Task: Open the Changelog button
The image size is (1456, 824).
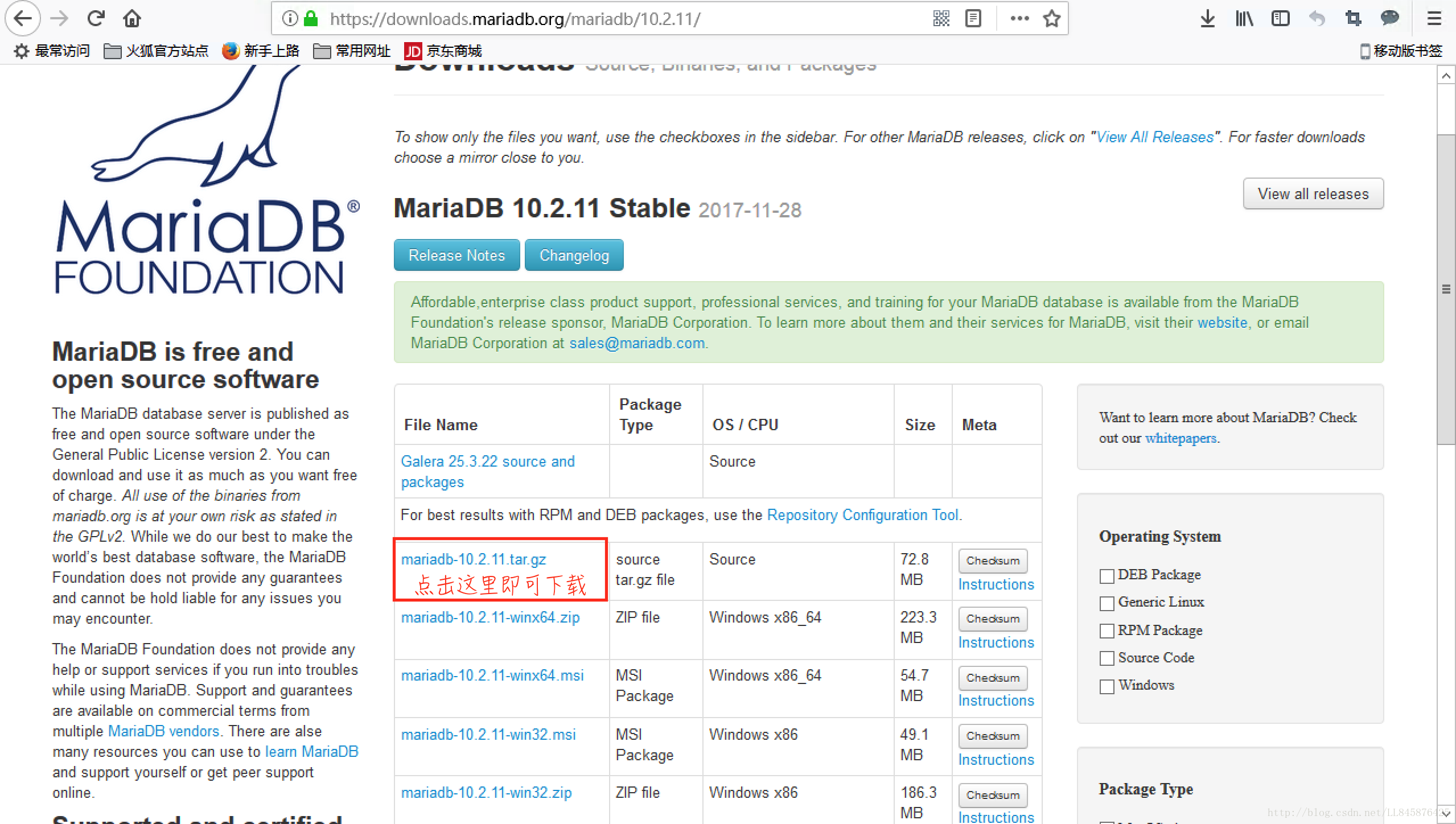Action: pyautogui.click(x=574, y=256)
